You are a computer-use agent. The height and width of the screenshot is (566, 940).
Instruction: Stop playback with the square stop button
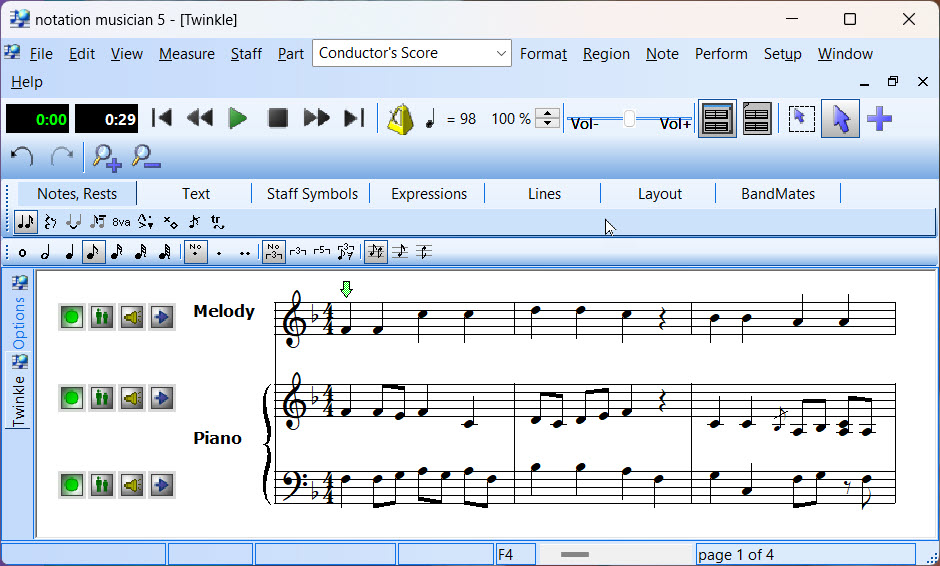coord(278,118)
